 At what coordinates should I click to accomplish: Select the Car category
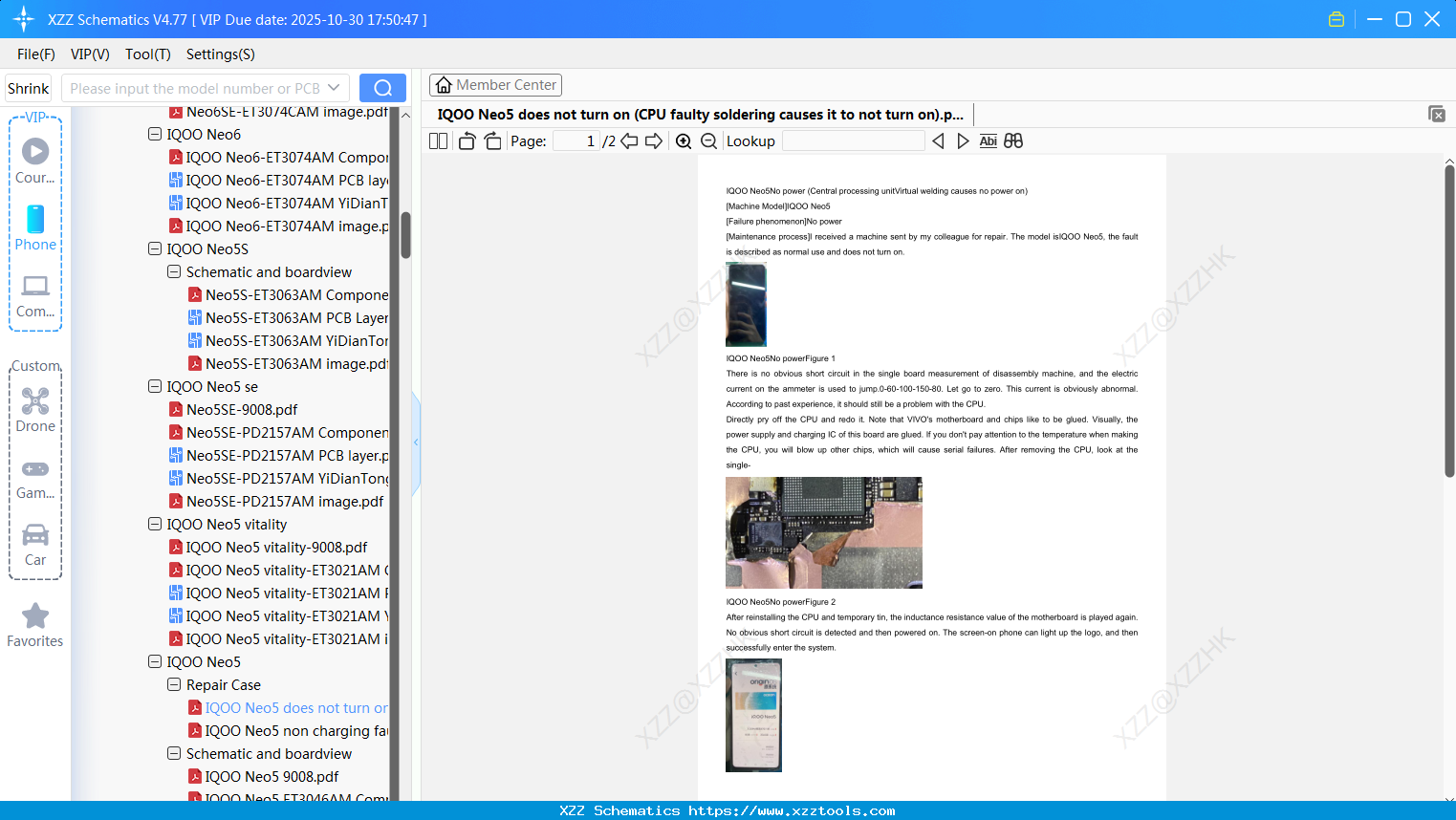pyautogui.click(x=35, y=544)
